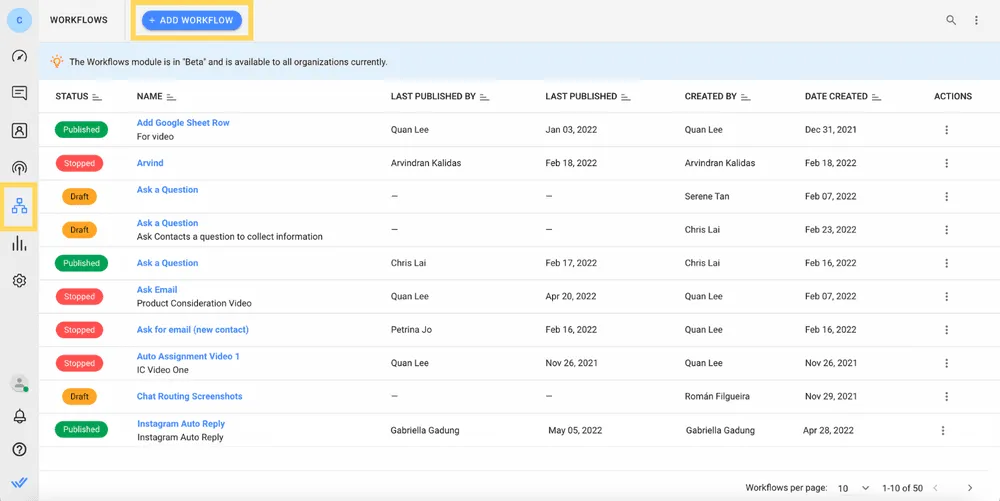Click the organization avatar letter C

(x=19, y=20)
